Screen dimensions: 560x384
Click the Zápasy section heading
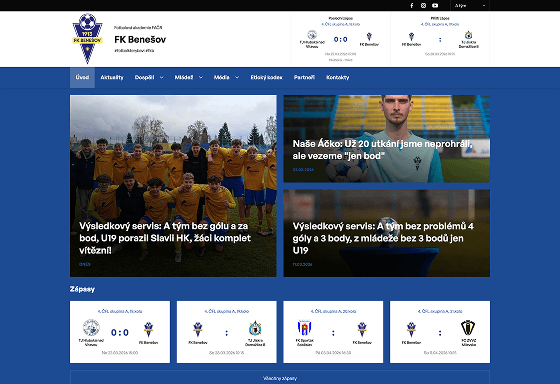(x=82, y=289)
